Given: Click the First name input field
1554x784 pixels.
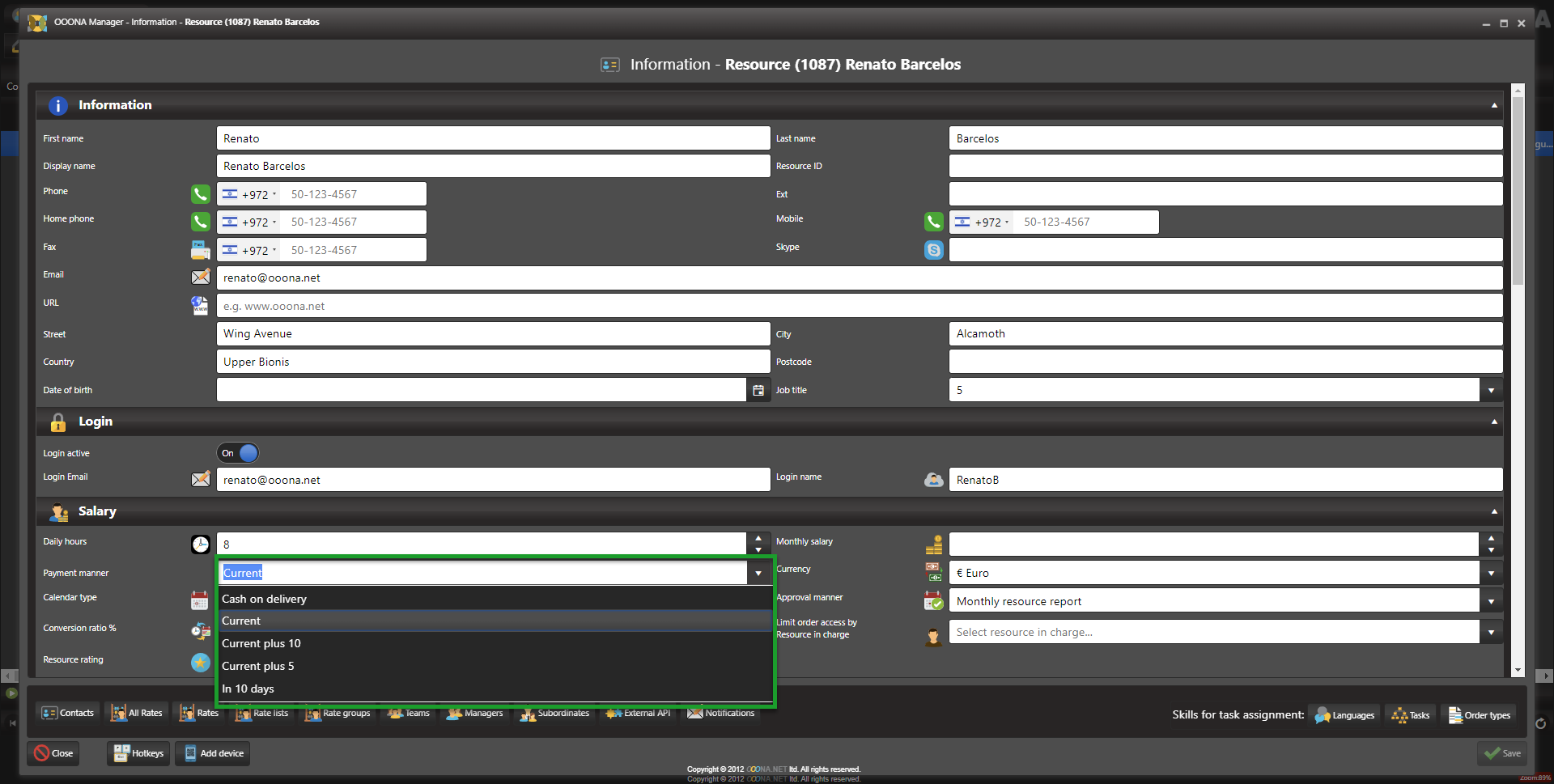Looking at the screenshot, I should [492, 138].
